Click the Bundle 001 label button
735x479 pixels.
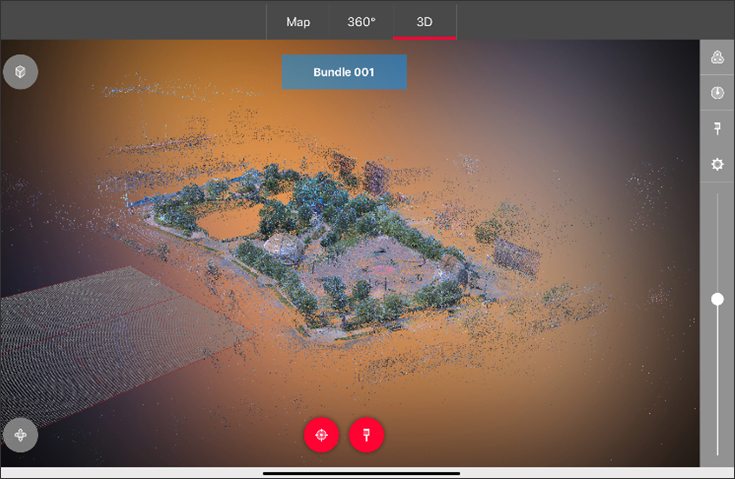[344, 72]
